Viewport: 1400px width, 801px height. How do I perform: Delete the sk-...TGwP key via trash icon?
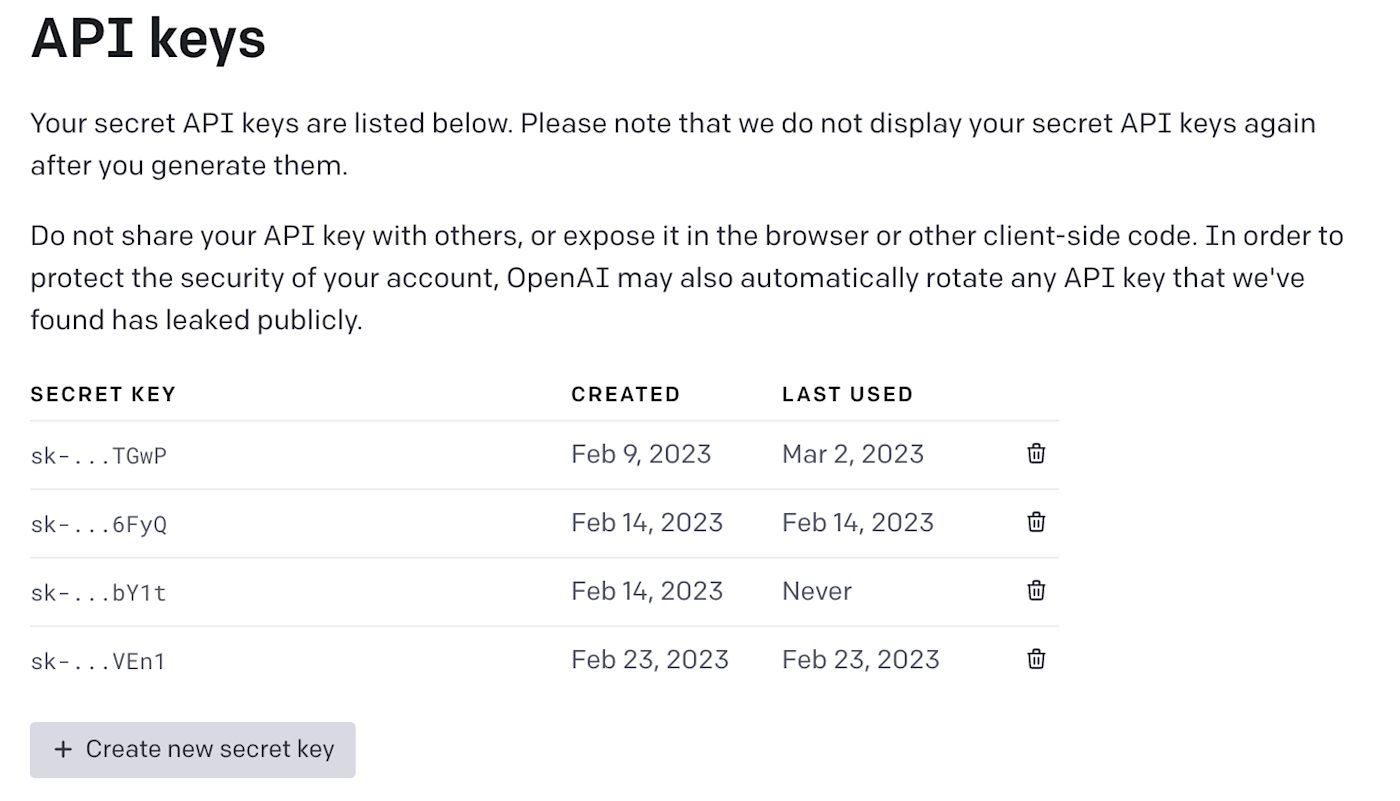tap(1036, 454)
